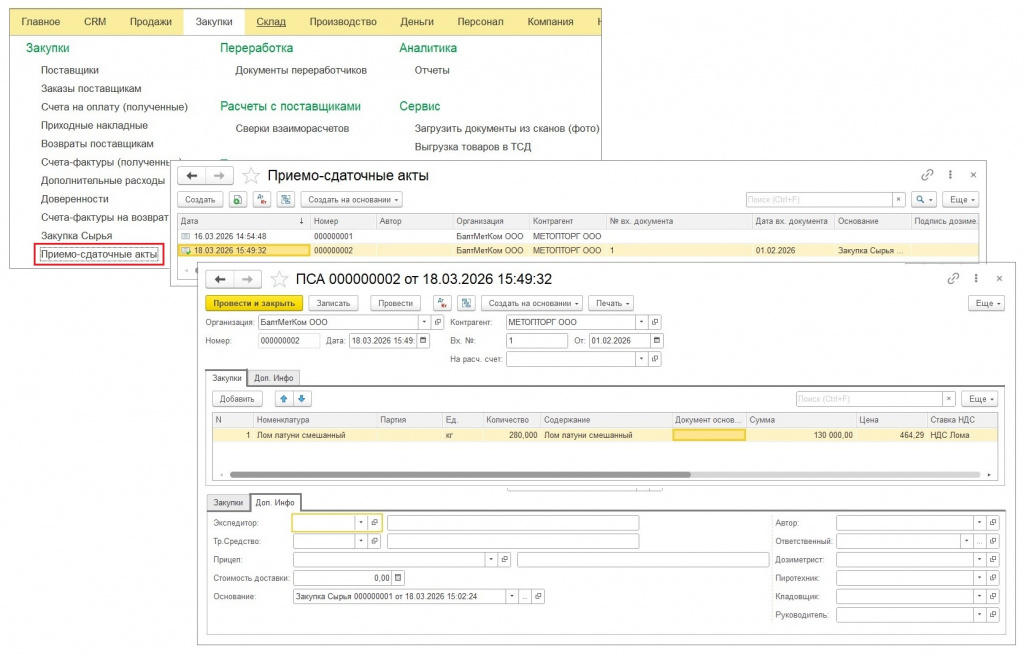1024x655 pixels.
Task: Favorite the Приемо-сдаточные акты list star
Action: click(x=251, y=175)
